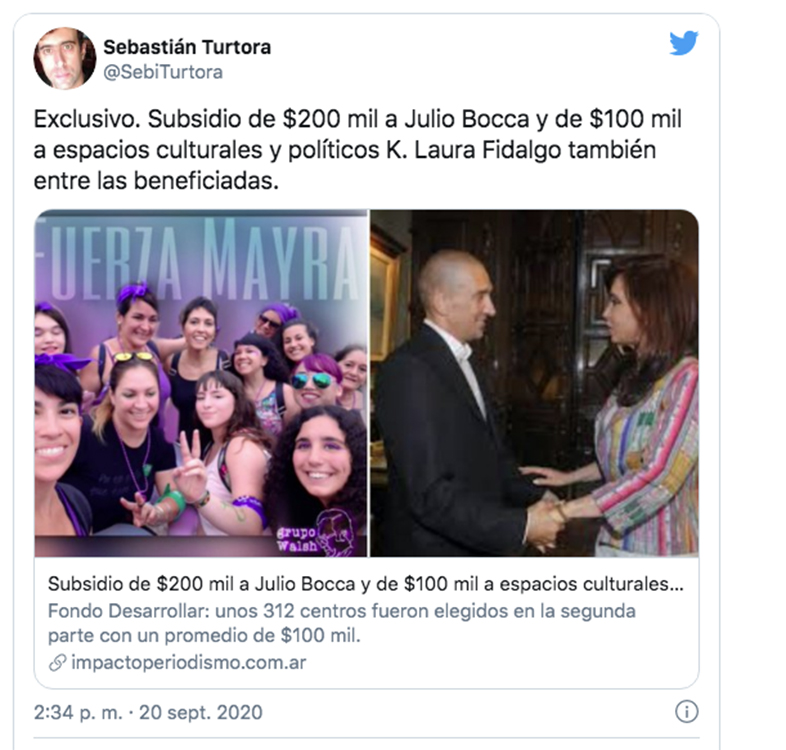Click the woman in striped jacket in photo
This screenshot has height=750, width=786.
[x=643, y=401]
